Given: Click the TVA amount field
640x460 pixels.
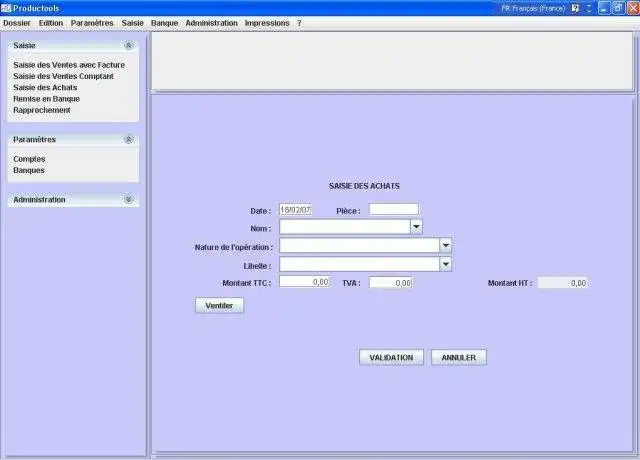Looking at the screenshot, I should pos(391,282).
